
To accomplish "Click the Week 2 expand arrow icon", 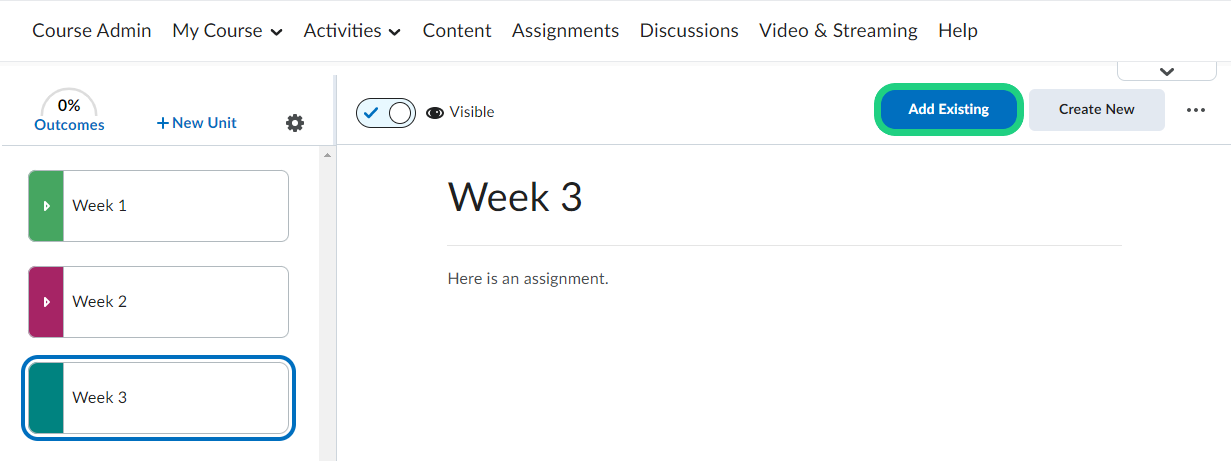I will 46,302.
